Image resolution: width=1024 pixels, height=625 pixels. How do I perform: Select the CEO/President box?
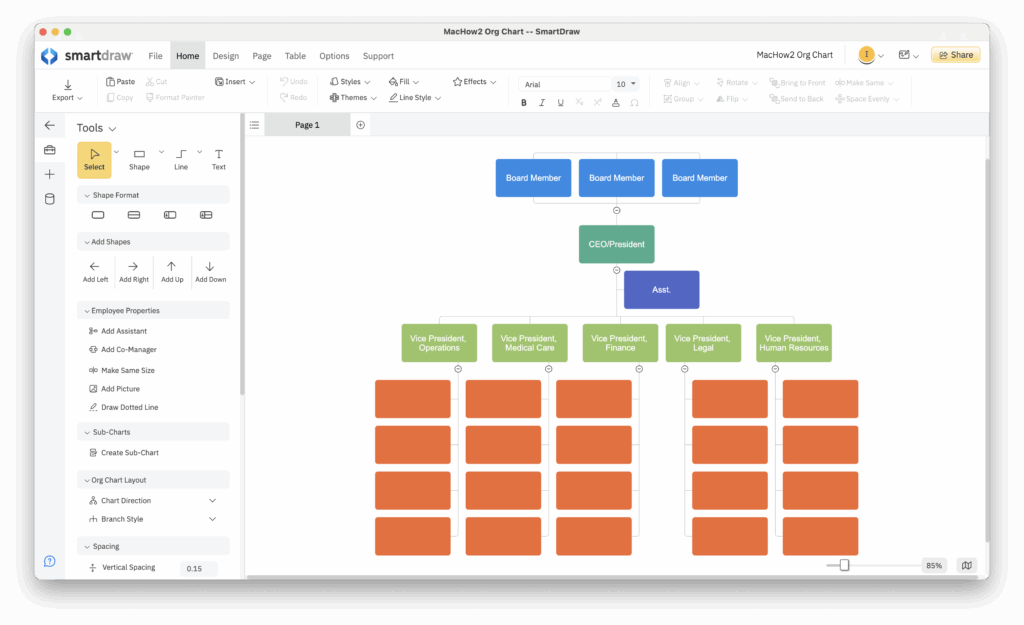(616, 244)
